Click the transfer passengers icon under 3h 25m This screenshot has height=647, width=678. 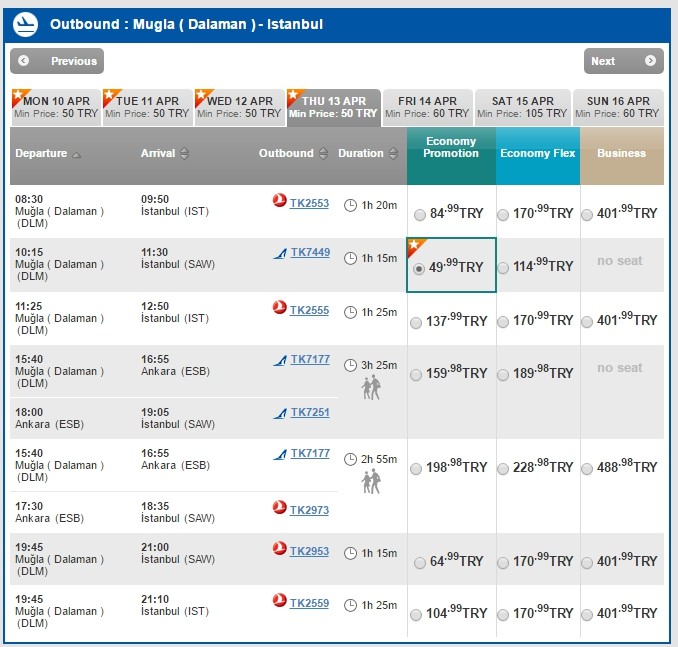pos(371,387)
